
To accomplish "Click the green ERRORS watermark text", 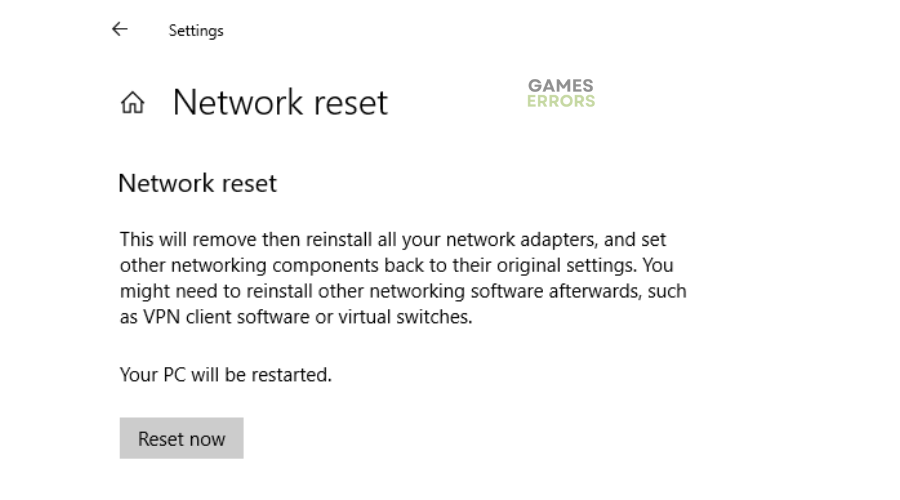I will (561, 101).
